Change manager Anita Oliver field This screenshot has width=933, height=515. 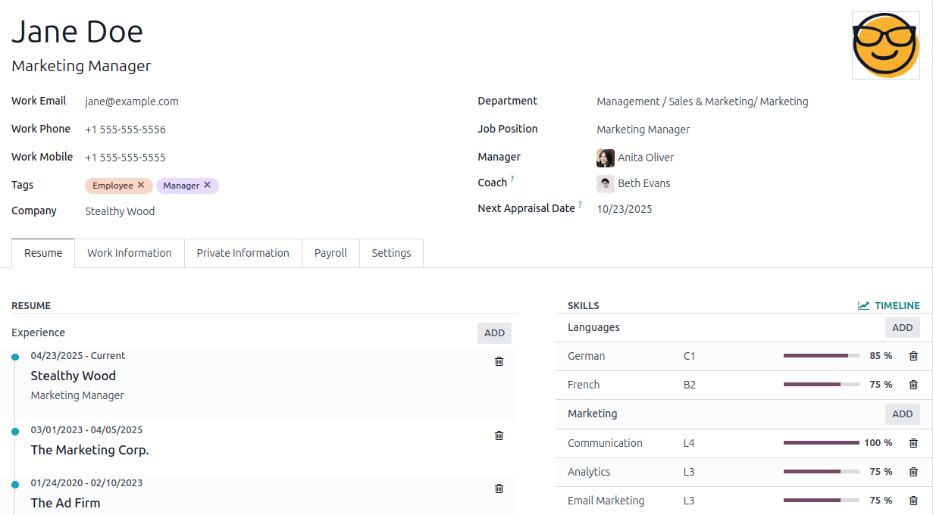tap(645, 157)
